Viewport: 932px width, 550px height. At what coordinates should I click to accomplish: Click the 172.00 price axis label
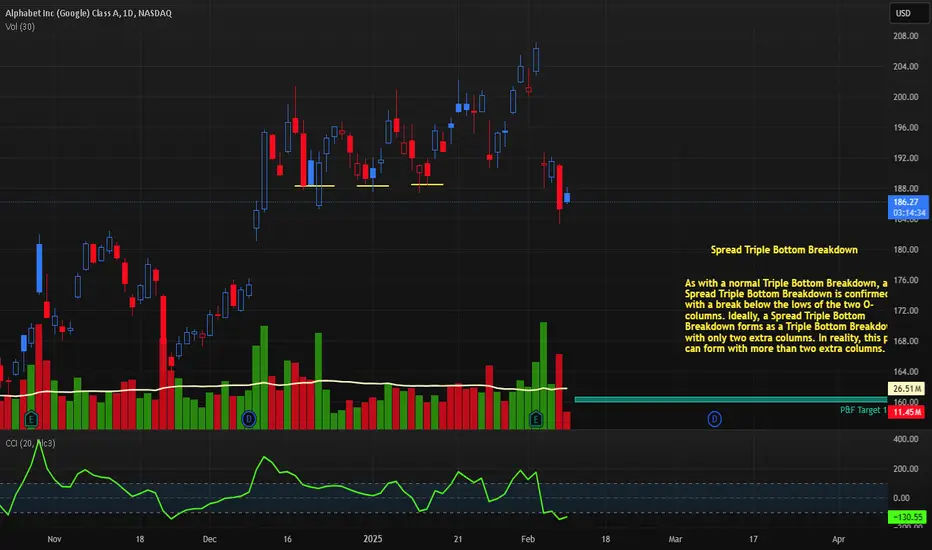click(906, 310)
